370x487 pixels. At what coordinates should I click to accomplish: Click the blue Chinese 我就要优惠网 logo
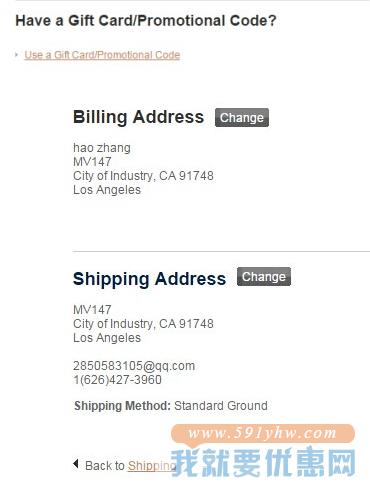tap(263, 462)
